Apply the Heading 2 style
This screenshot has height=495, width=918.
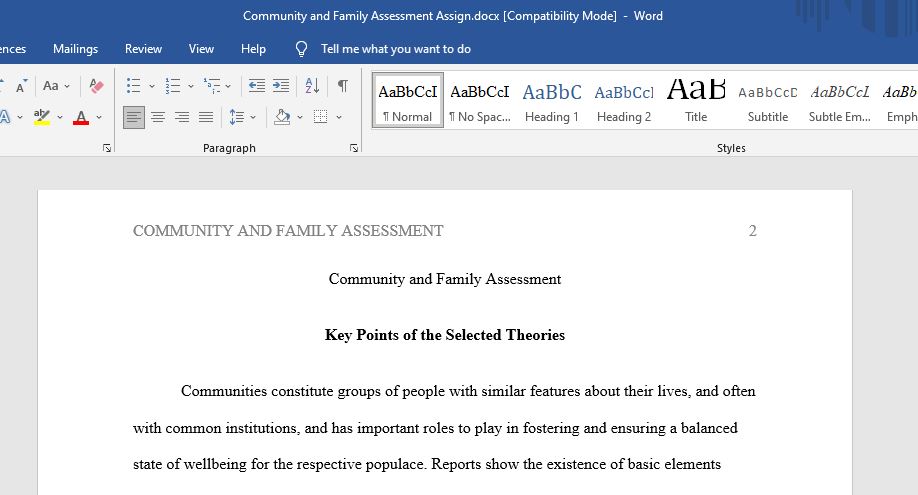point(624,100)
